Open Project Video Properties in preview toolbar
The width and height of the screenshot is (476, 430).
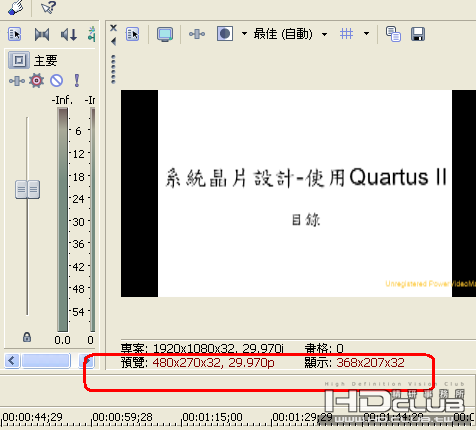[133, 34]
